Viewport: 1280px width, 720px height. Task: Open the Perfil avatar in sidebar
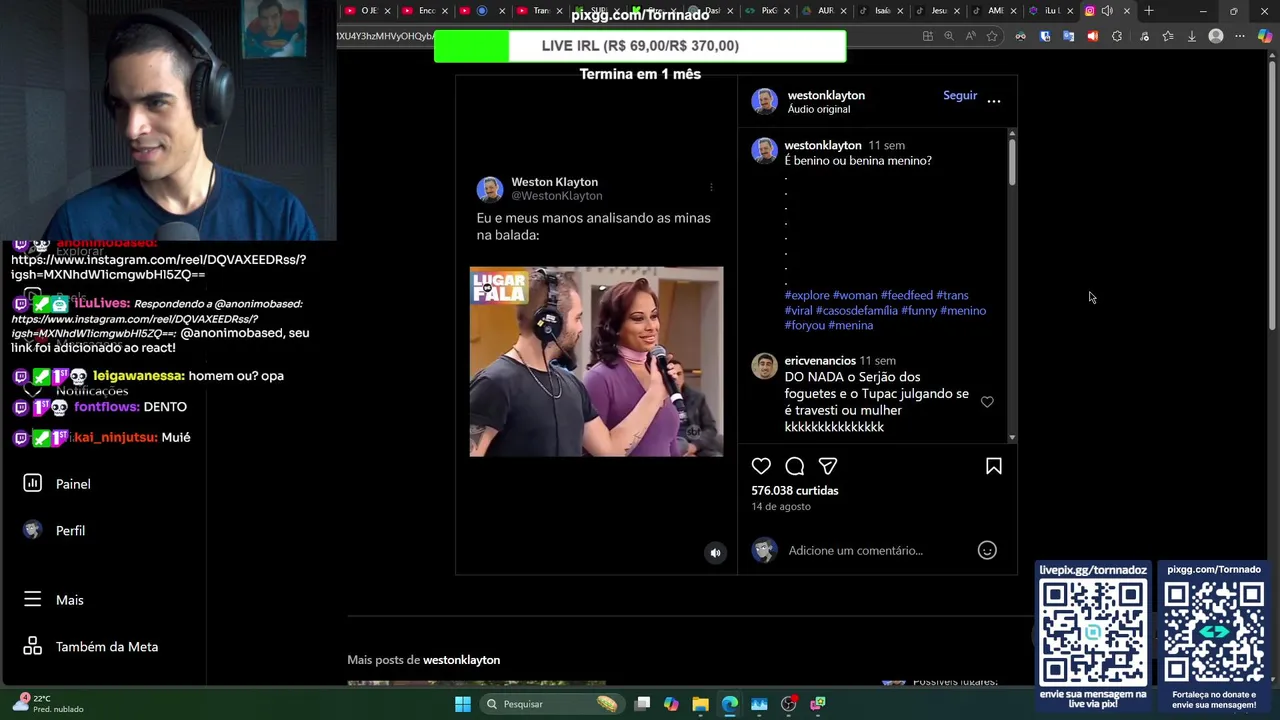(33, 530)
